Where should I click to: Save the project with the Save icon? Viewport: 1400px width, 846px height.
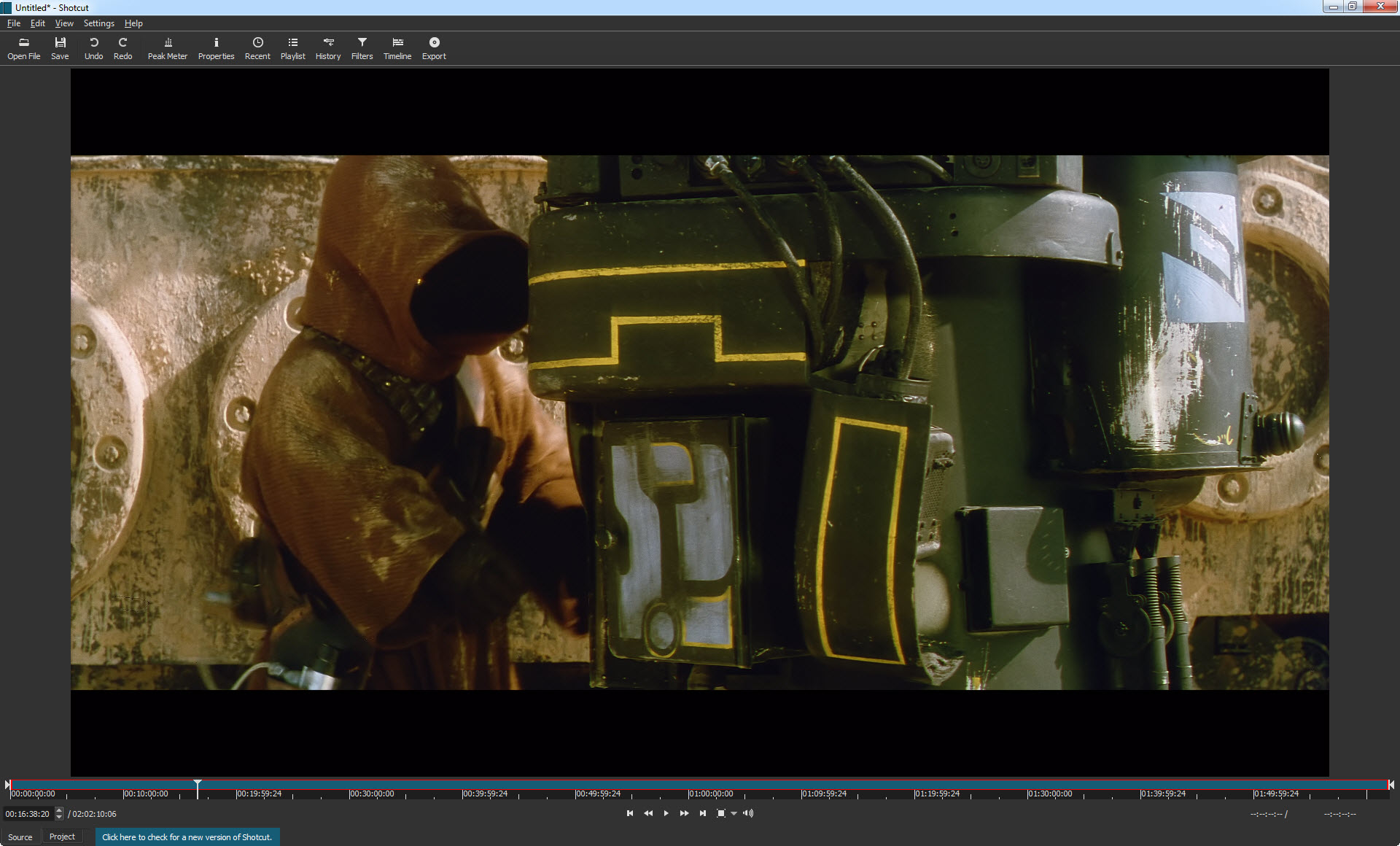60,48
